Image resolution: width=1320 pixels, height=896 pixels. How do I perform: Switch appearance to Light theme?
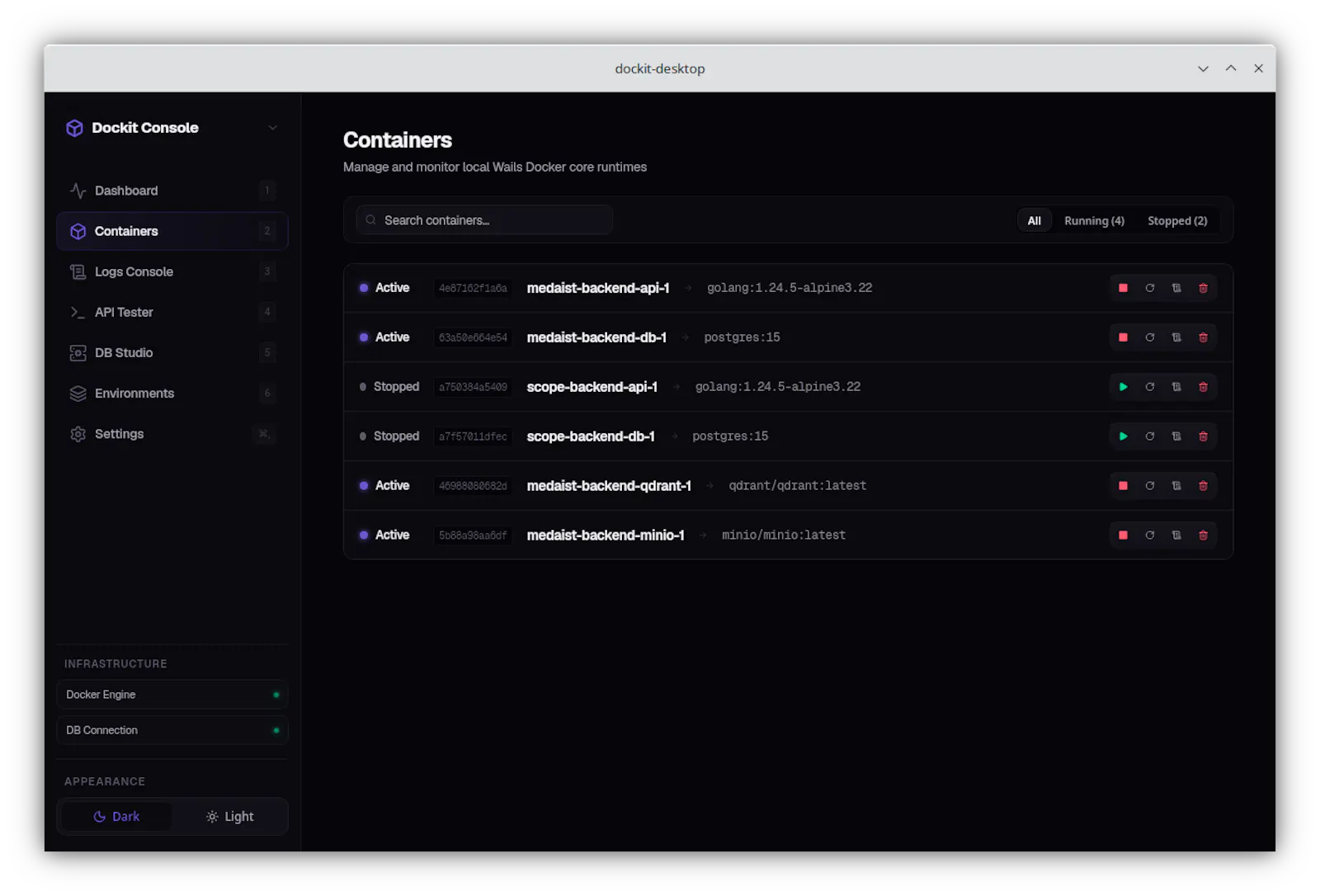[229, 816]
